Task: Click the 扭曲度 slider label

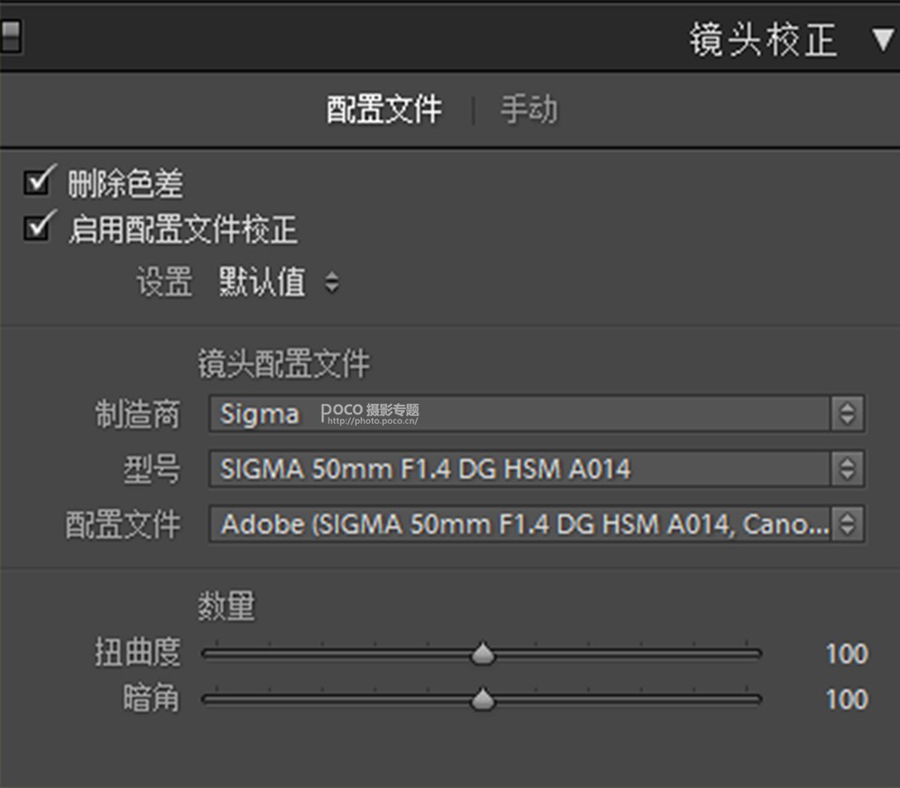Action: pyautogui.click(x=137, y=653)
